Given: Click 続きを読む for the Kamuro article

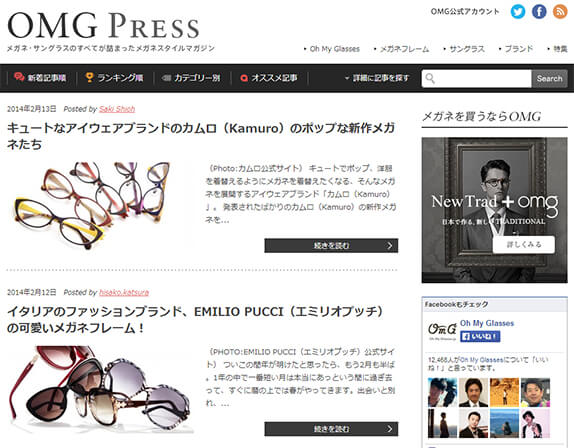Looking at the screenshot, I should tap(331, 246).
